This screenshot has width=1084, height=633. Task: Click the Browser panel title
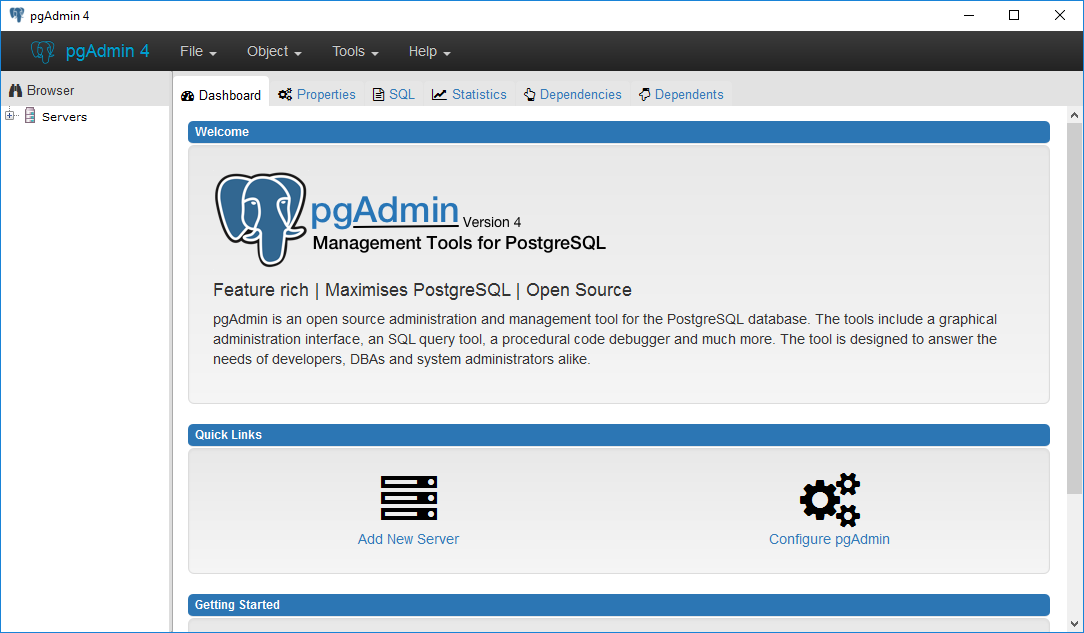[50, 91]
